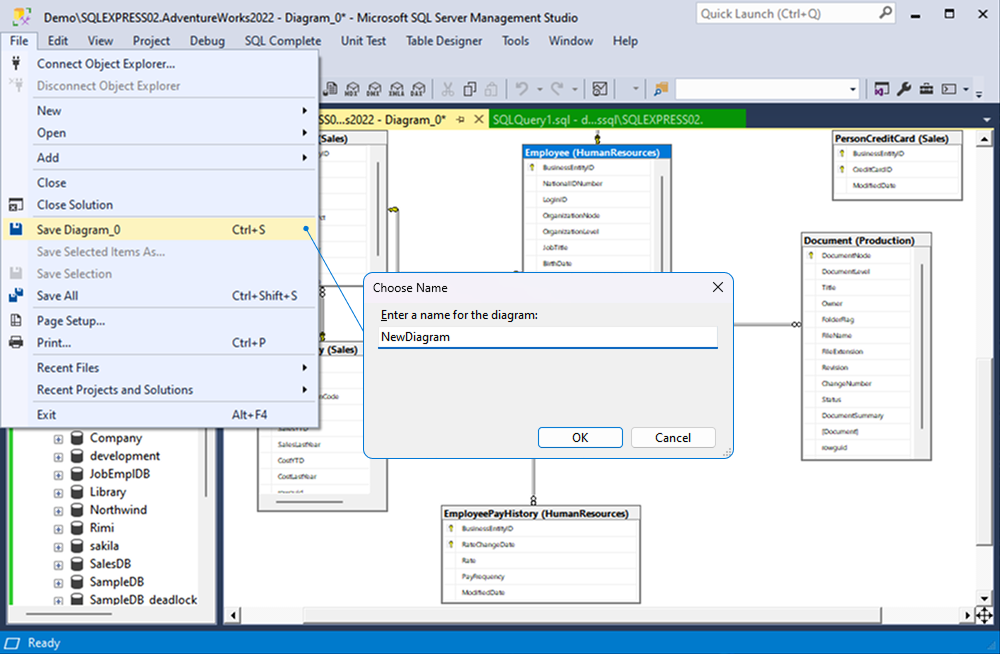Image resolution: width=1000 pixels, height=654 pixels.
Task: Click the New DMX Query toolbar icon
Action: (374, 88)
